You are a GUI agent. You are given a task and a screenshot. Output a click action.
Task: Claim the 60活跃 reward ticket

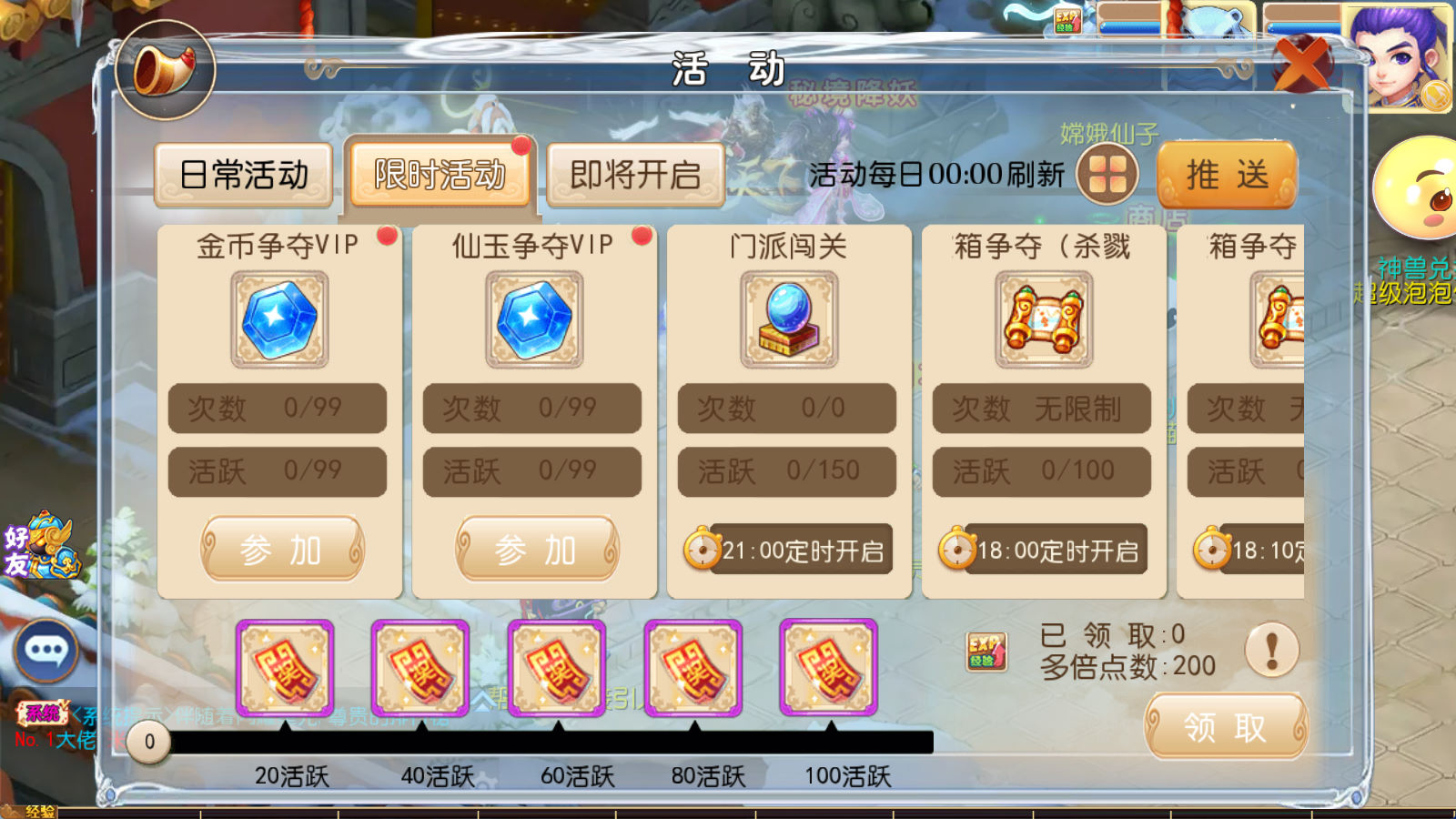coord(557,669)
